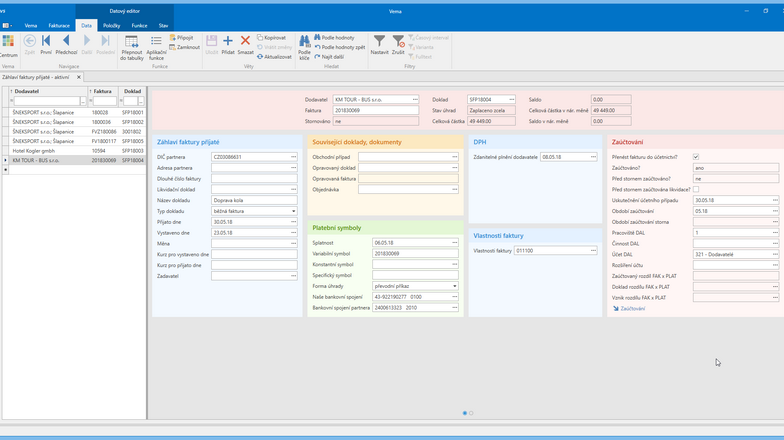Screen dimensions: 784x440
Task: Click the Centrum icon in the ribbon
Action: pyautogui.click(x=8, y=45)
